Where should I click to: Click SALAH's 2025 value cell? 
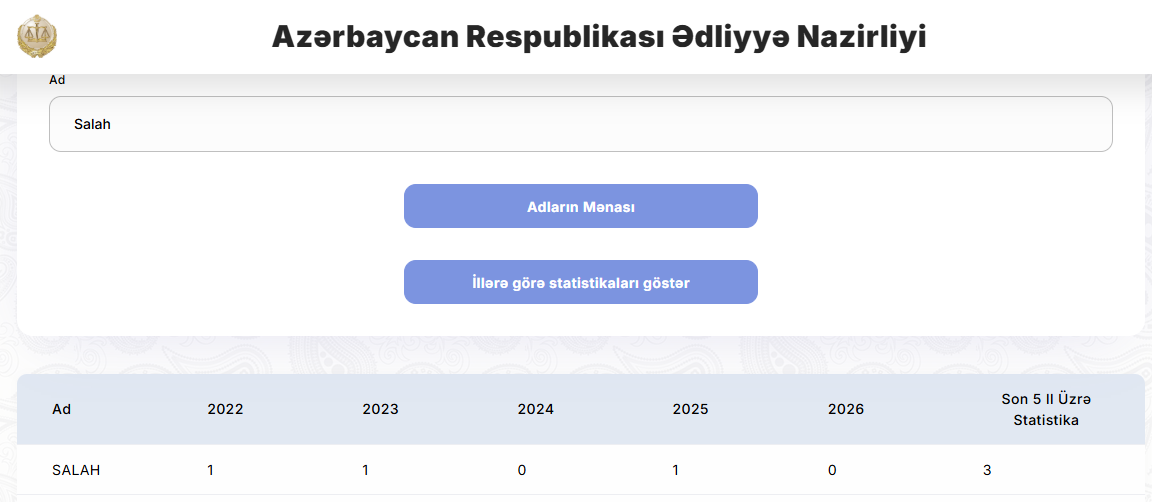click(677, 470)
